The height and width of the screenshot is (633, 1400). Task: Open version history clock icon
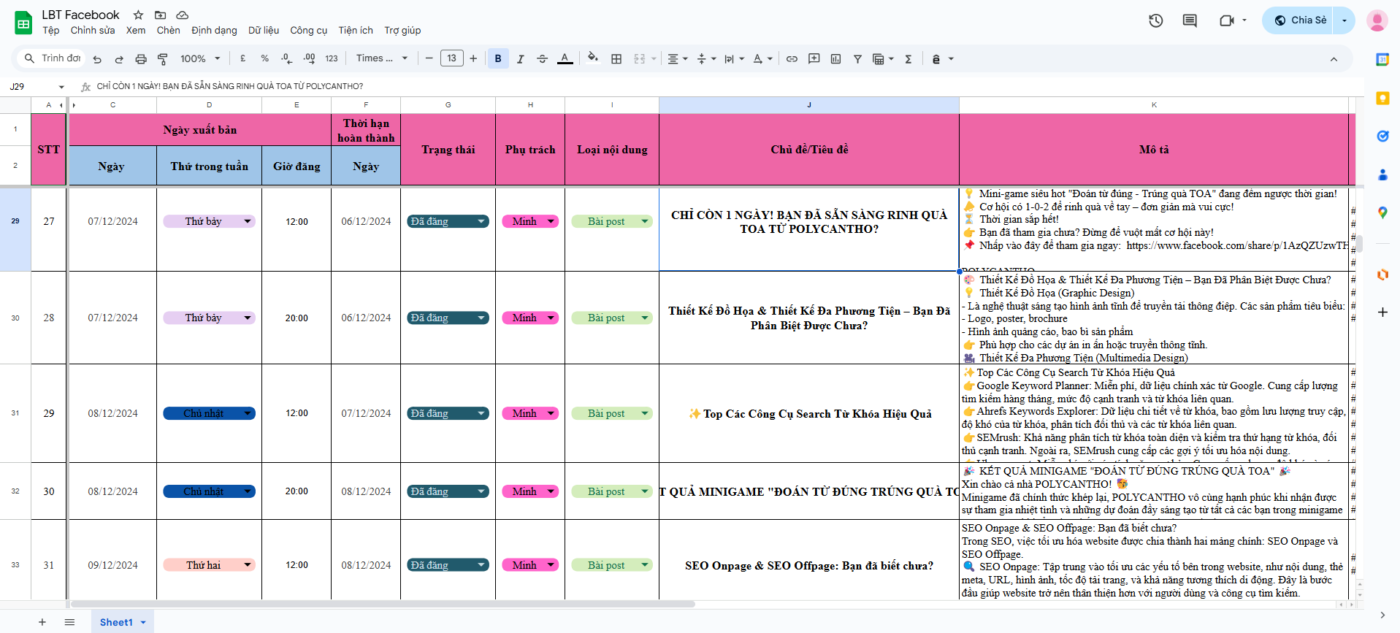[x=1156, y=20]
